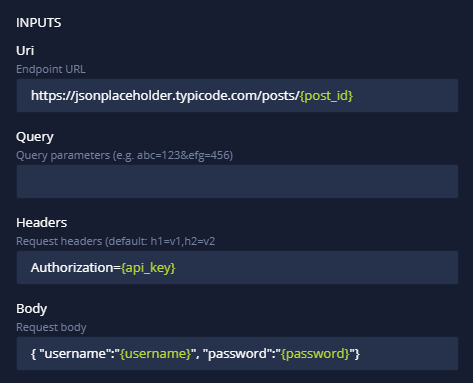Screen dimensions: 473x383
Task: Click the Query label
Action: click(35, 137)
